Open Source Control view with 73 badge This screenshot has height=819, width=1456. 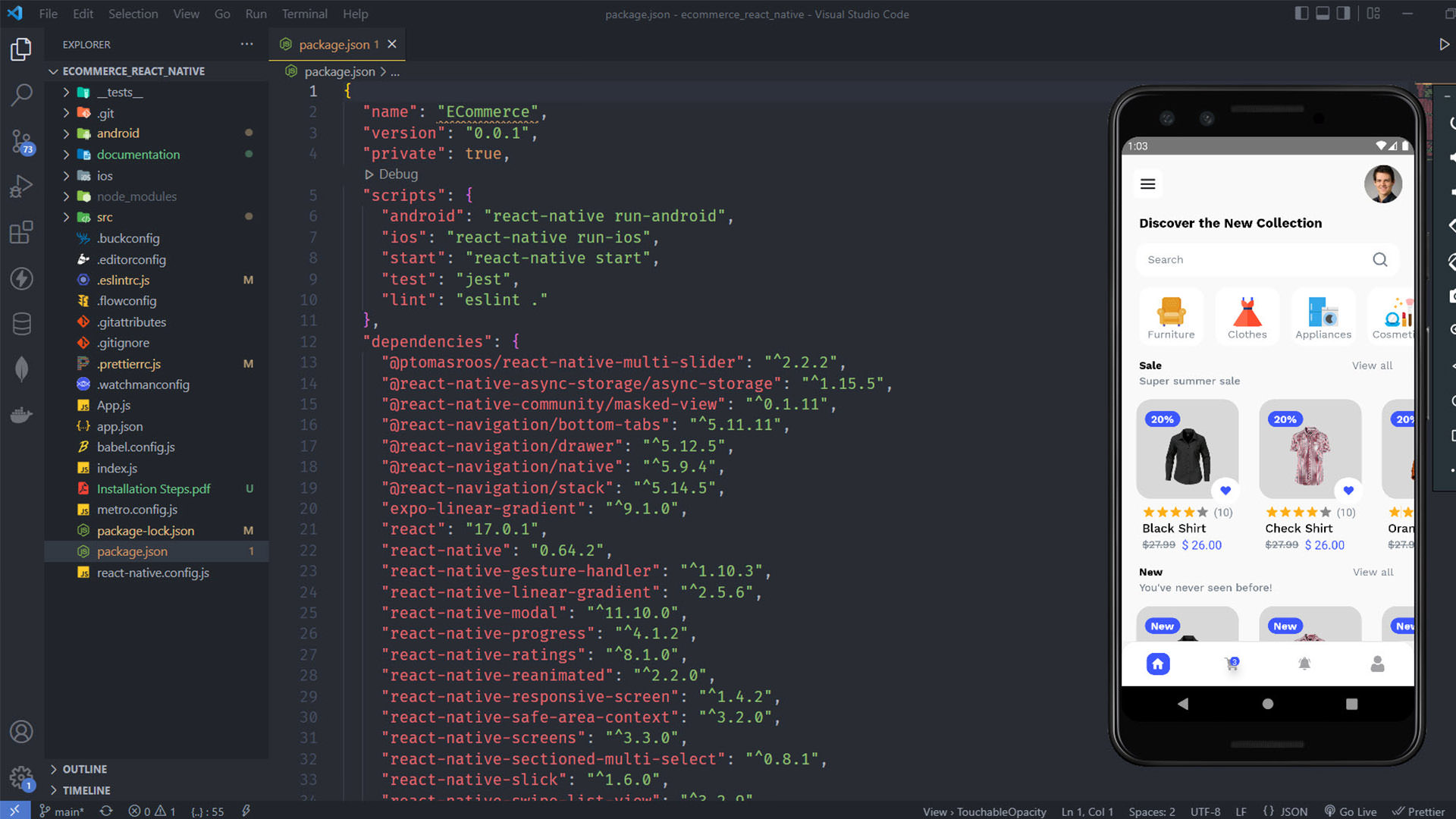21,141
